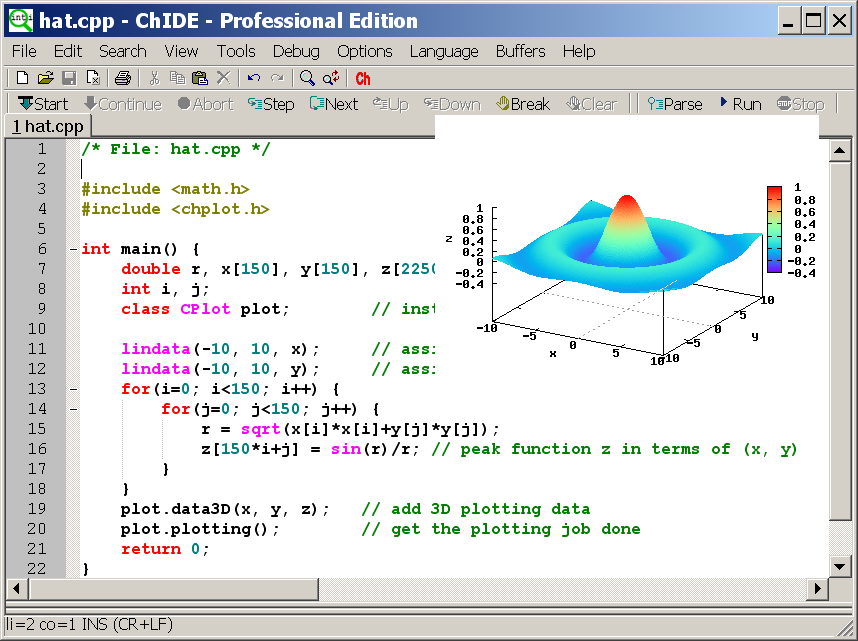Clear breakpoints with the Clear button
This screenshot has height=641, width=858.
pos(591,103)
